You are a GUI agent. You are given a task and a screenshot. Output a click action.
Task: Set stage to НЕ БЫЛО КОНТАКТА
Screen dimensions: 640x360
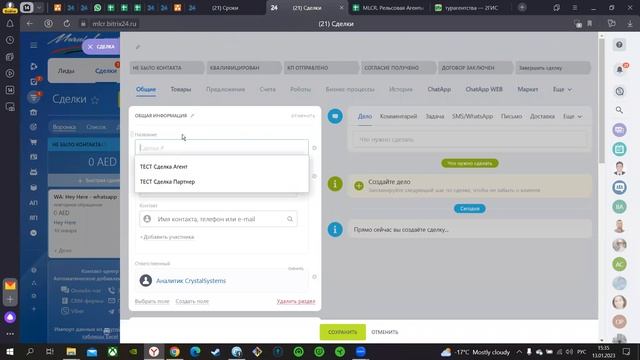click(167, 68)
